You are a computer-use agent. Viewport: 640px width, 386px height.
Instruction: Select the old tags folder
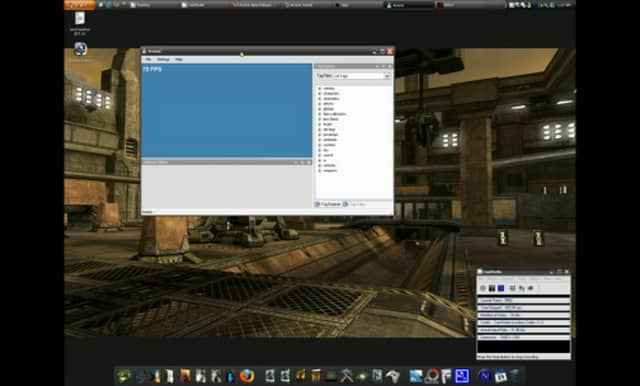(x=329, y=129)
